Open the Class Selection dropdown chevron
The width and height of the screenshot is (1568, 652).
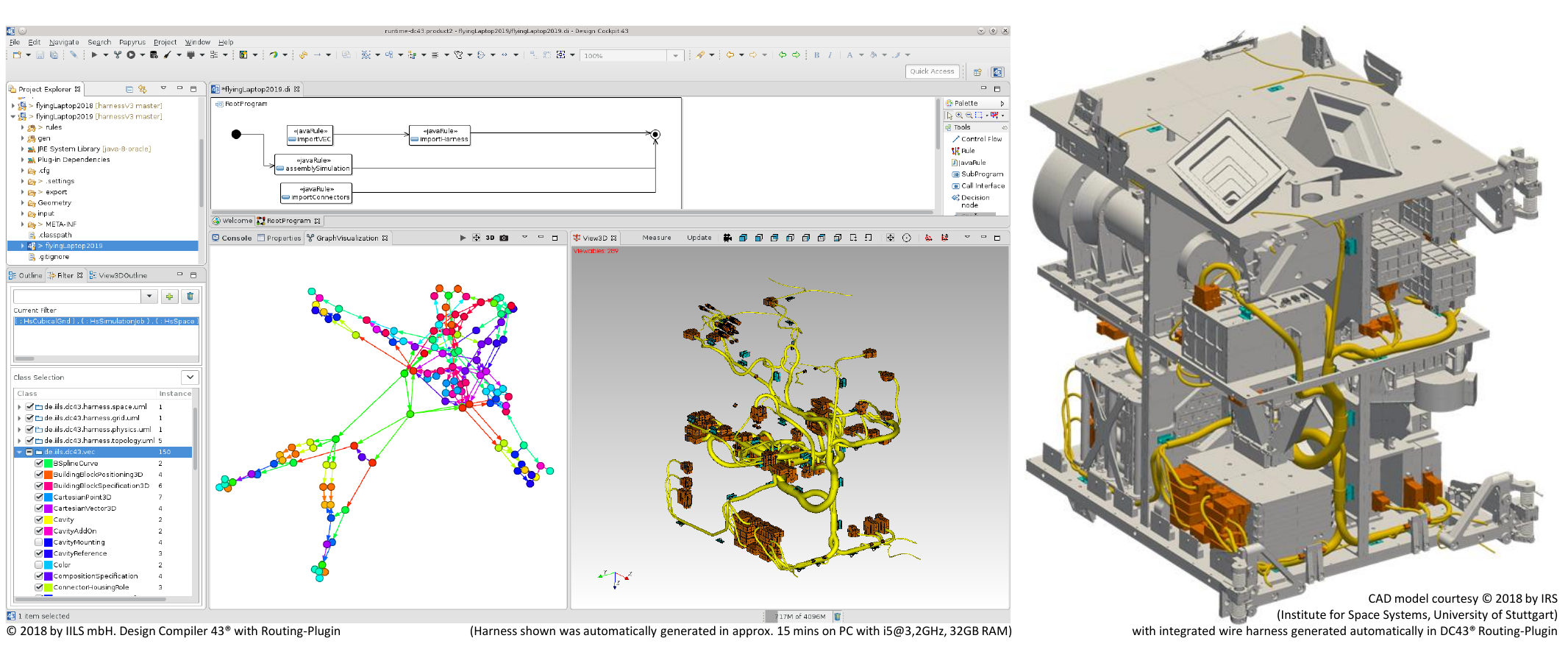click(190, 378)
